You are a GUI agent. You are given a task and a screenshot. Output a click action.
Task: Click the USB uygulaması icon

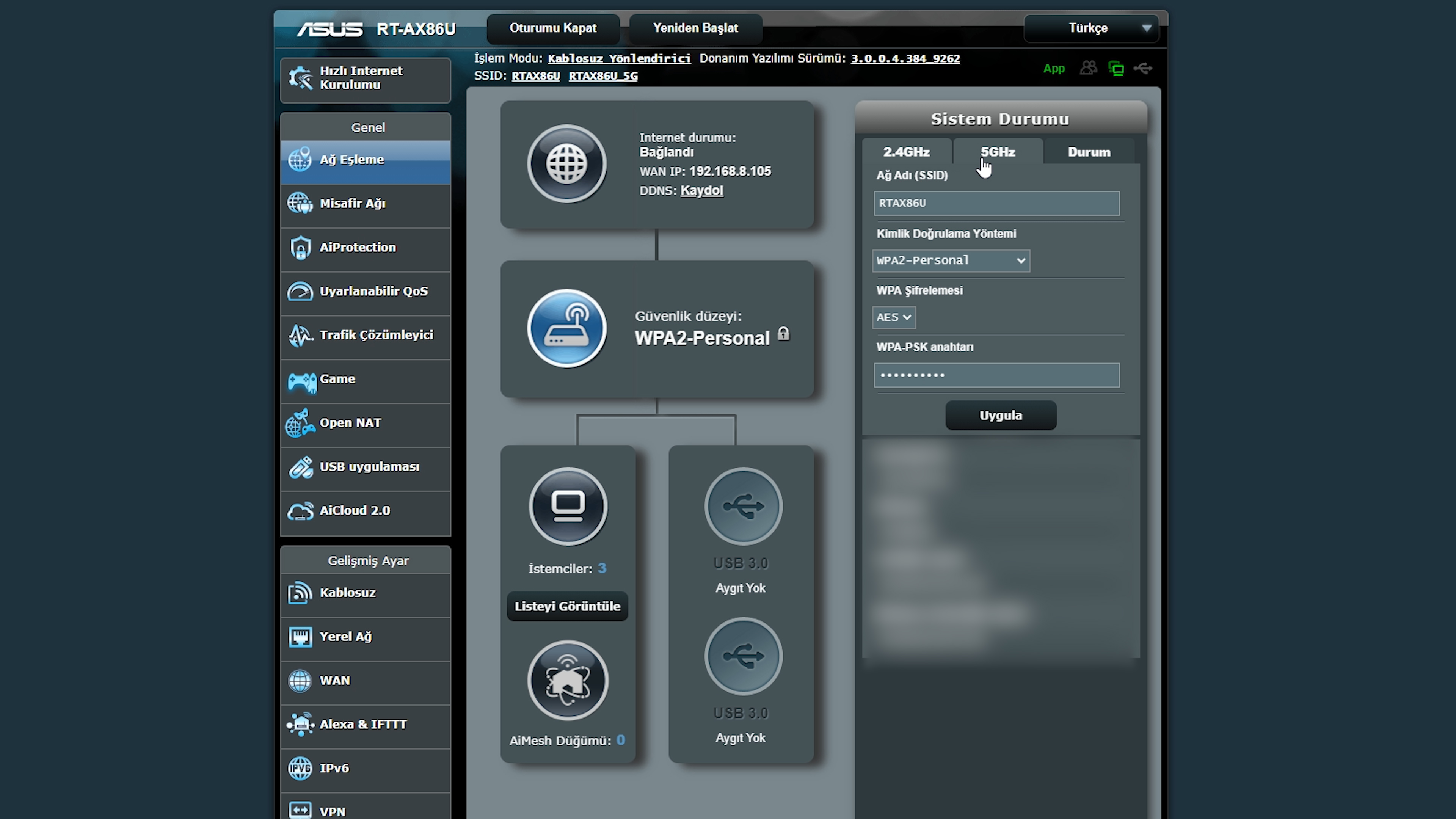click(300, 468)
